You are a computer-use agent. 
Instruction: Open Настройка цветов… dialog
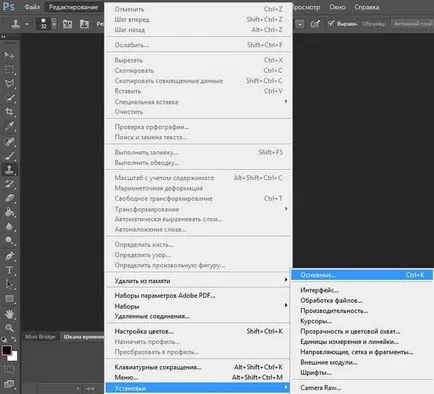pyautogui.click(x=198, y=331)
